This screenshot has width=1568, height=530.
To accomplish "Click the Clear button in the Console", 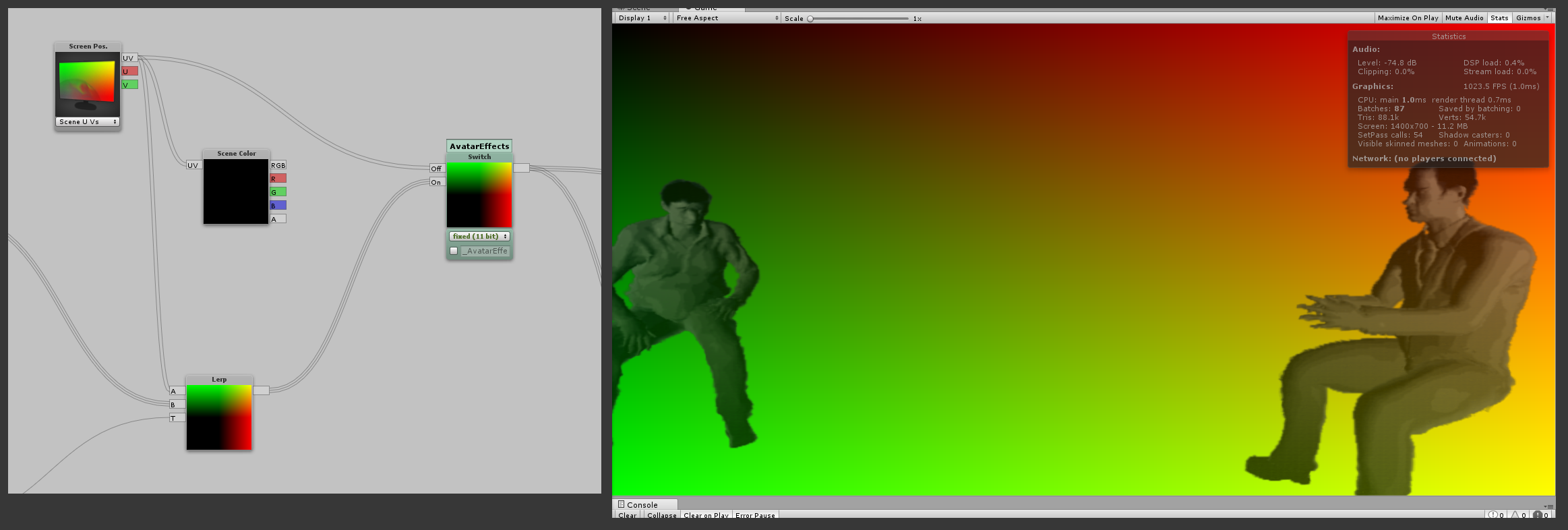I will tap(627, 515).
